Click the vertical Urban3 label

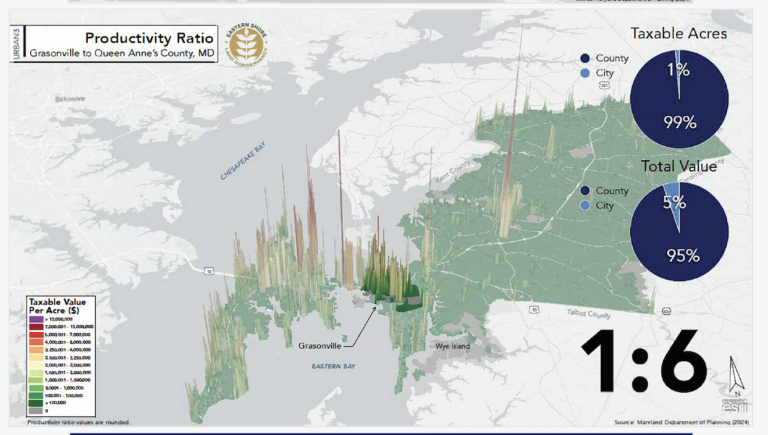[x=17, y=44]
